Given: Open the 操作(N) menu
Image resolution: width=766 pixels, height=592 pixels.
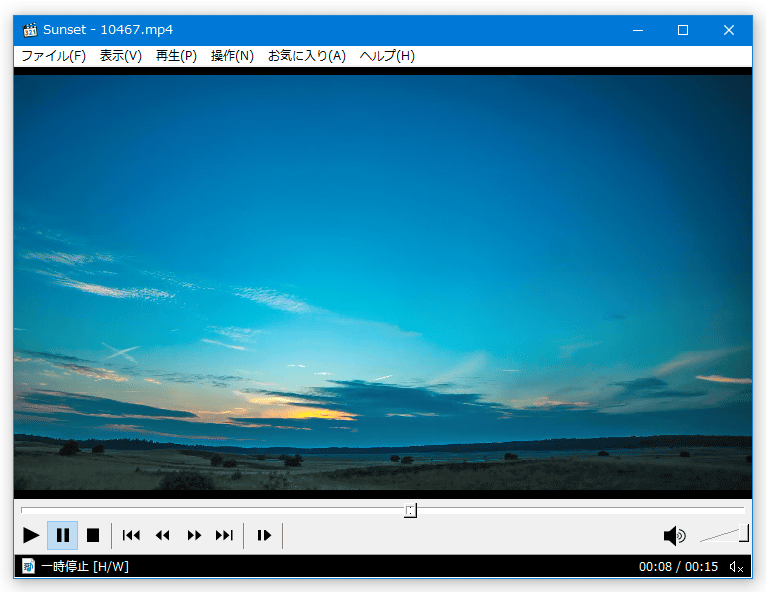Looking at the screenshot, I should [232, 56].
